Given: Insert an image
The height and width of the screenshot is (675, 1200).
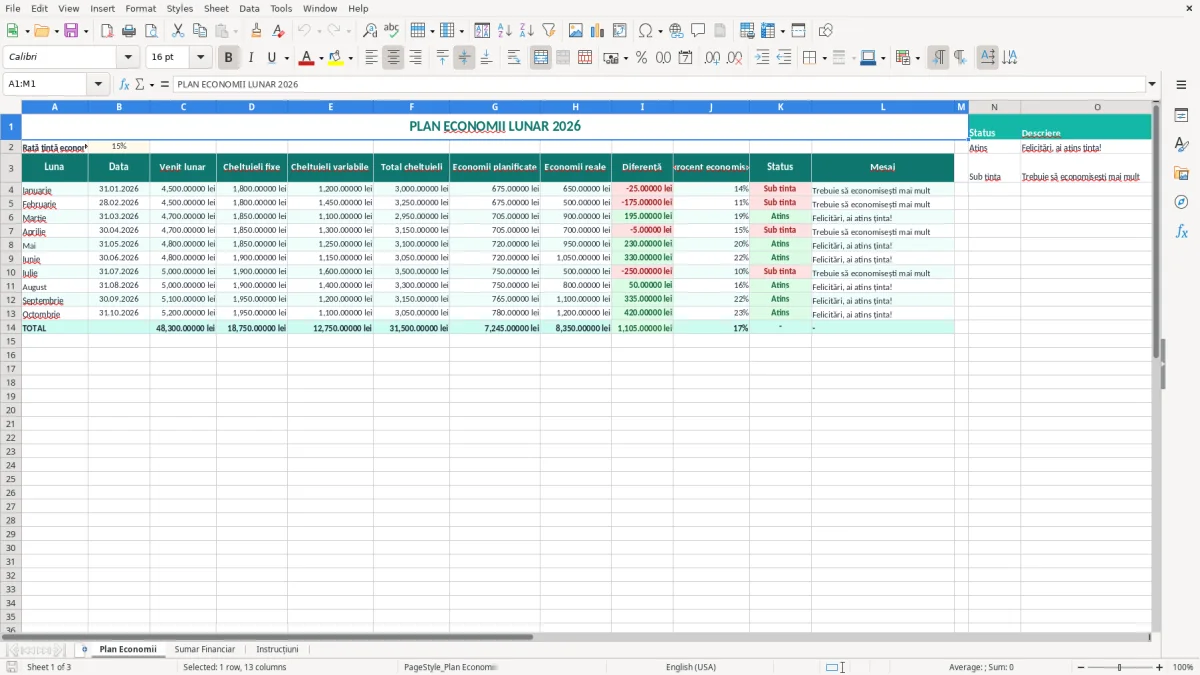Looking at the screenshot, I should (x=576, y=31).
